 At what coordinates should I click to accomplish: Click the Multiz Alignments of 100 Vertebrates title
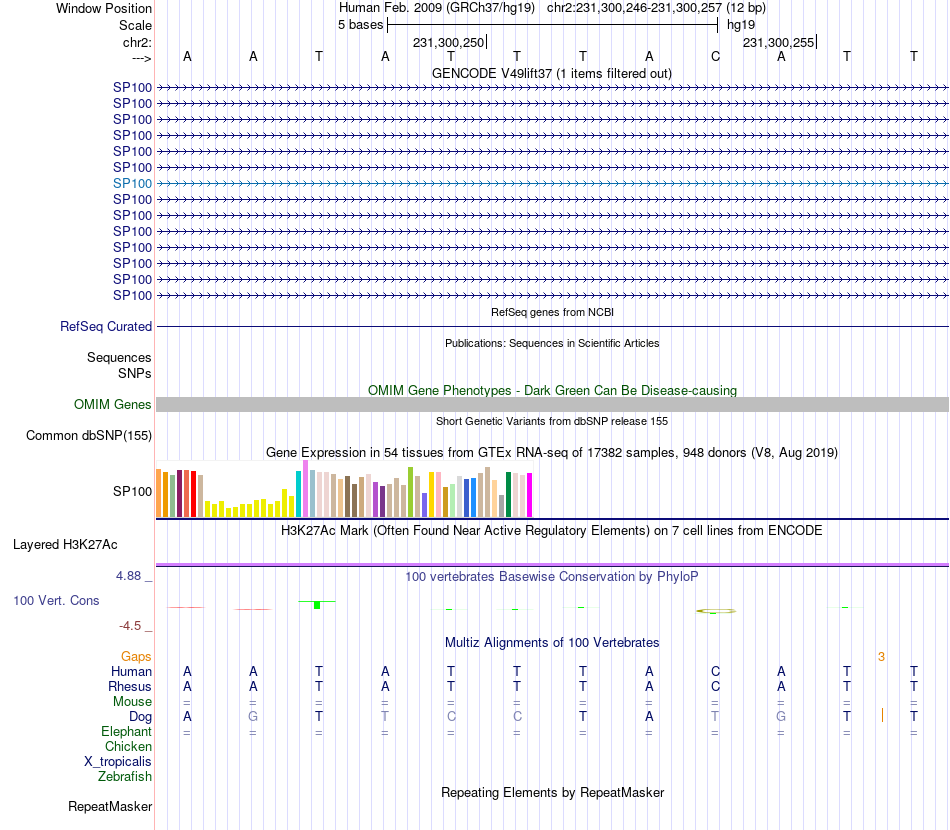pos(552,643)
